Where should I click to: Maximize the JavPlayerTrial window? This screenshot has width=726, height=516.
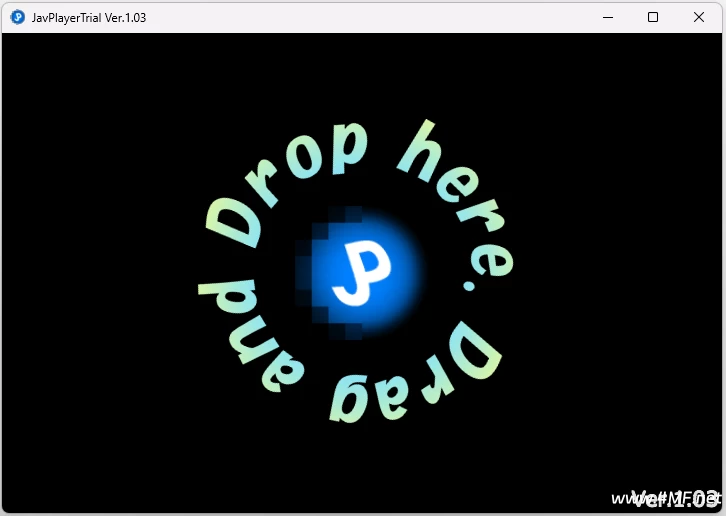[x=653, y=17]
